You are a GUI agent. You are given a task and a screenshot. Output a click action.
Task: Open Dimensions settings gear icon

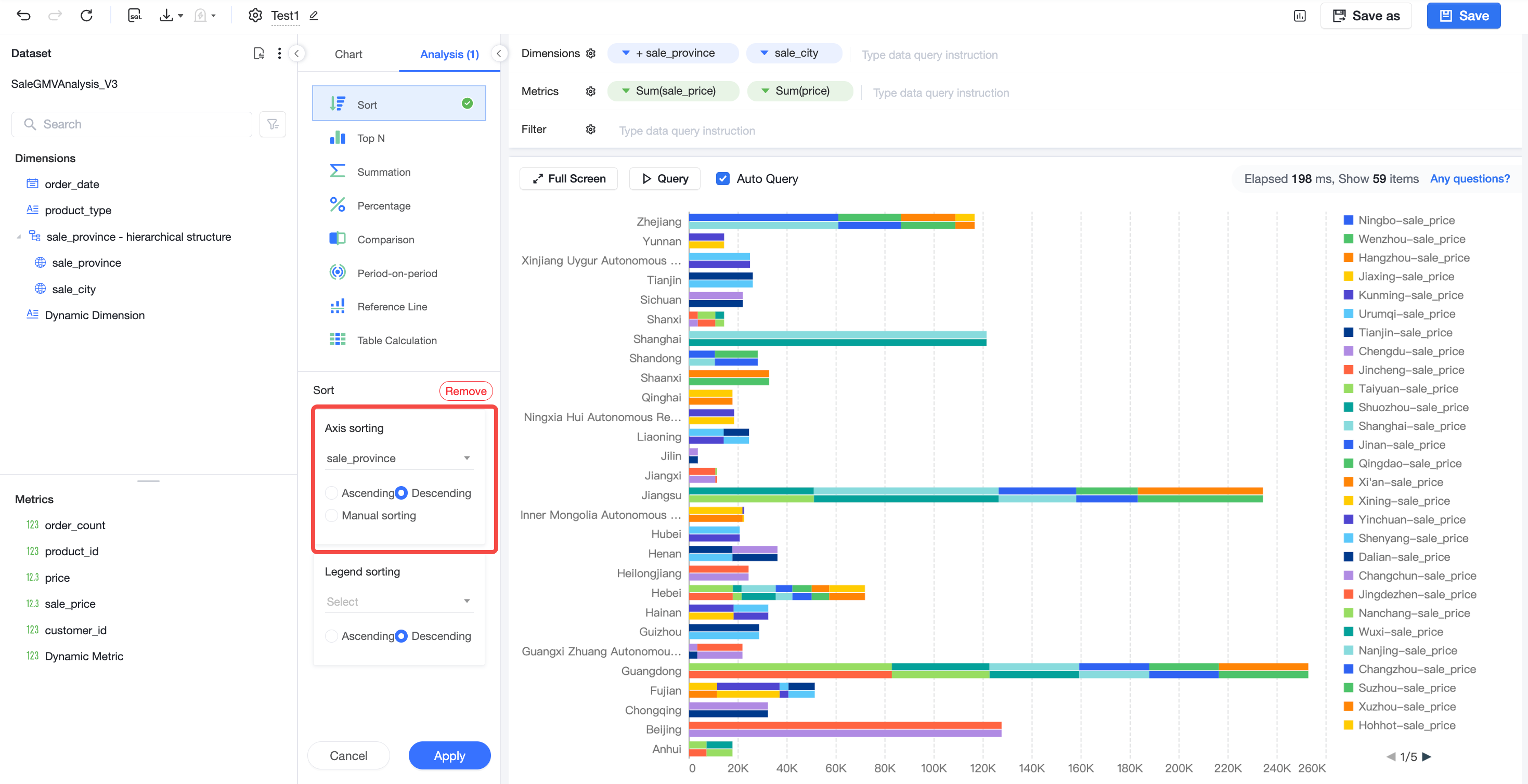(x=591, y=54)
